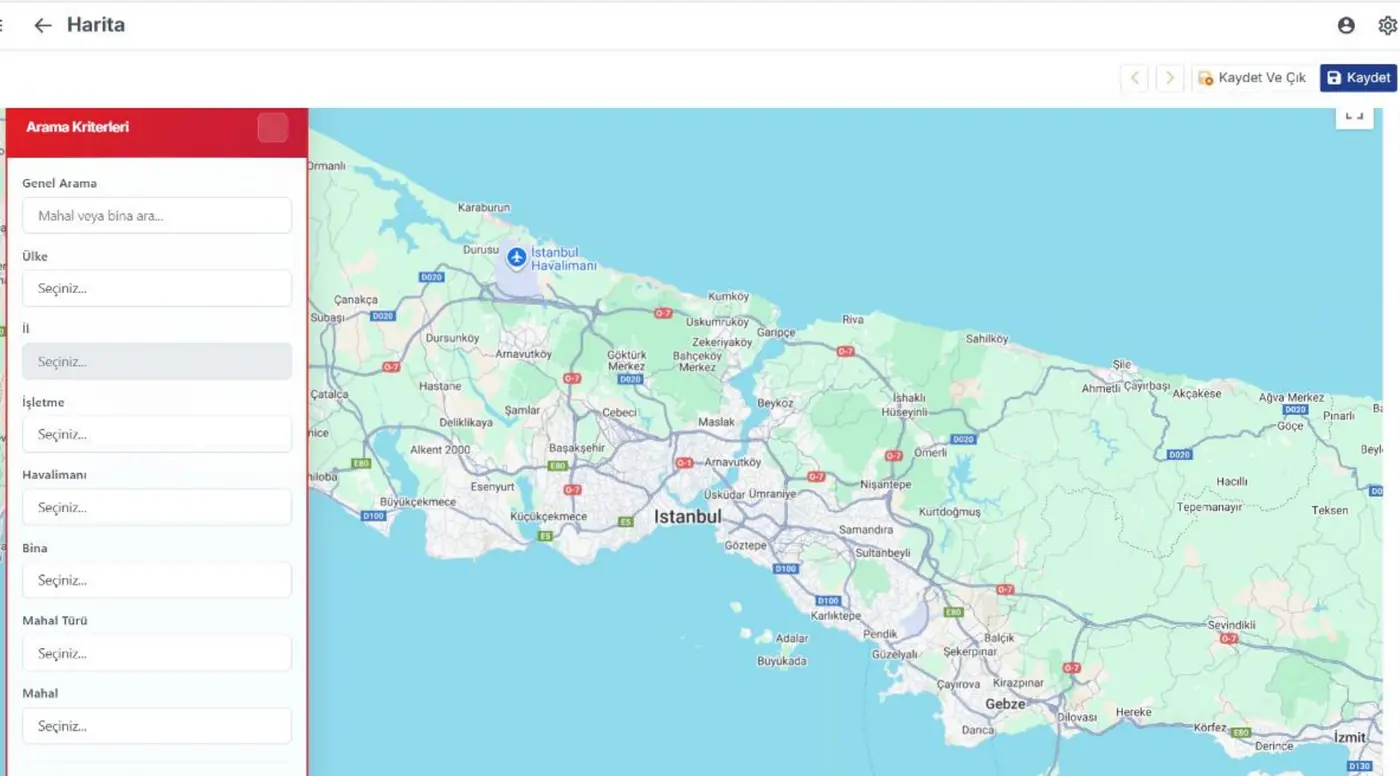The height and width of the screenshot is (776, 1400).
Task: Open the user account profile icon
Action: coord(1346,25)
